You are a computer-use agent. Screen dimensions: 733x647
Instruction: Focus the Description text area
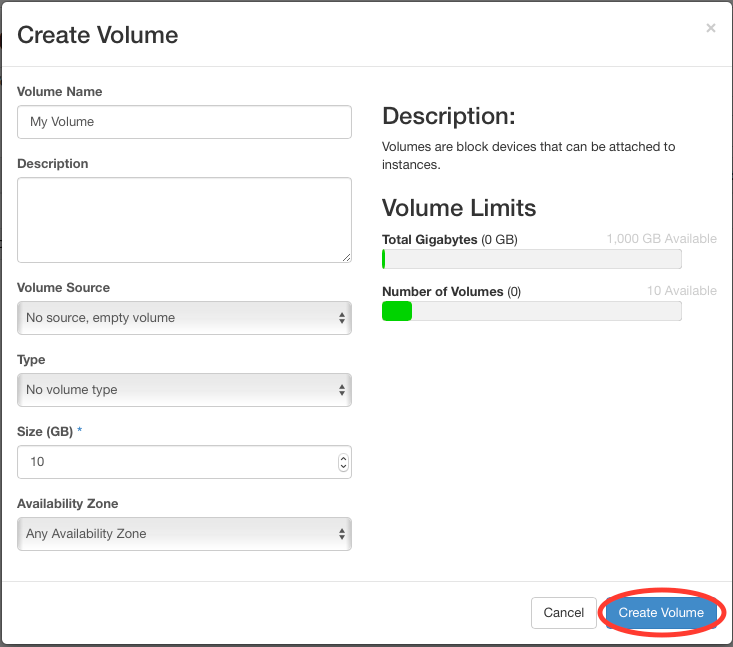(184, 220)
